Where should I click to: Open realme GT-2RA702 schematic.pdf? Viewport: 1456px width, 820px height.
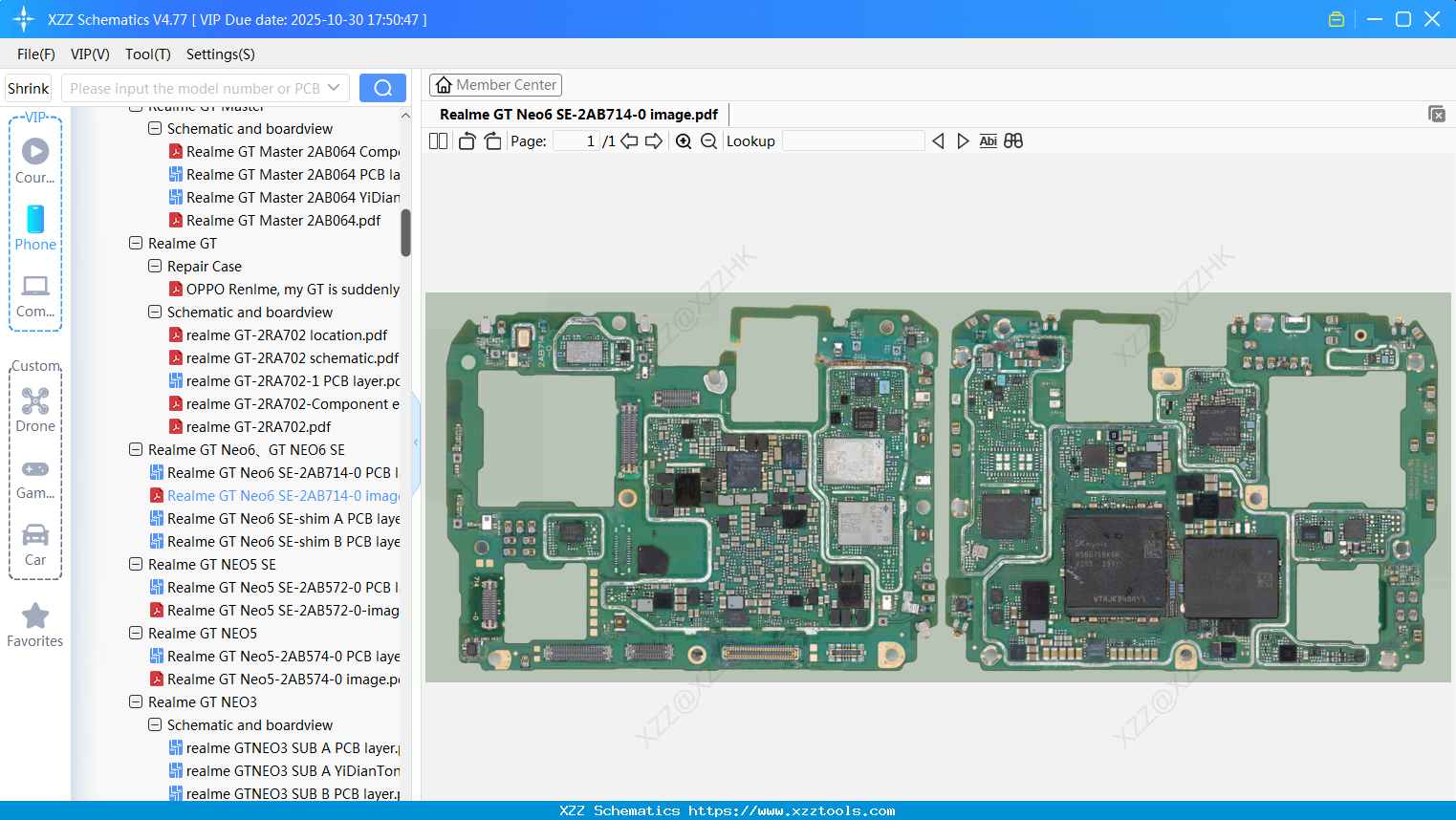(x=292, y=358)
